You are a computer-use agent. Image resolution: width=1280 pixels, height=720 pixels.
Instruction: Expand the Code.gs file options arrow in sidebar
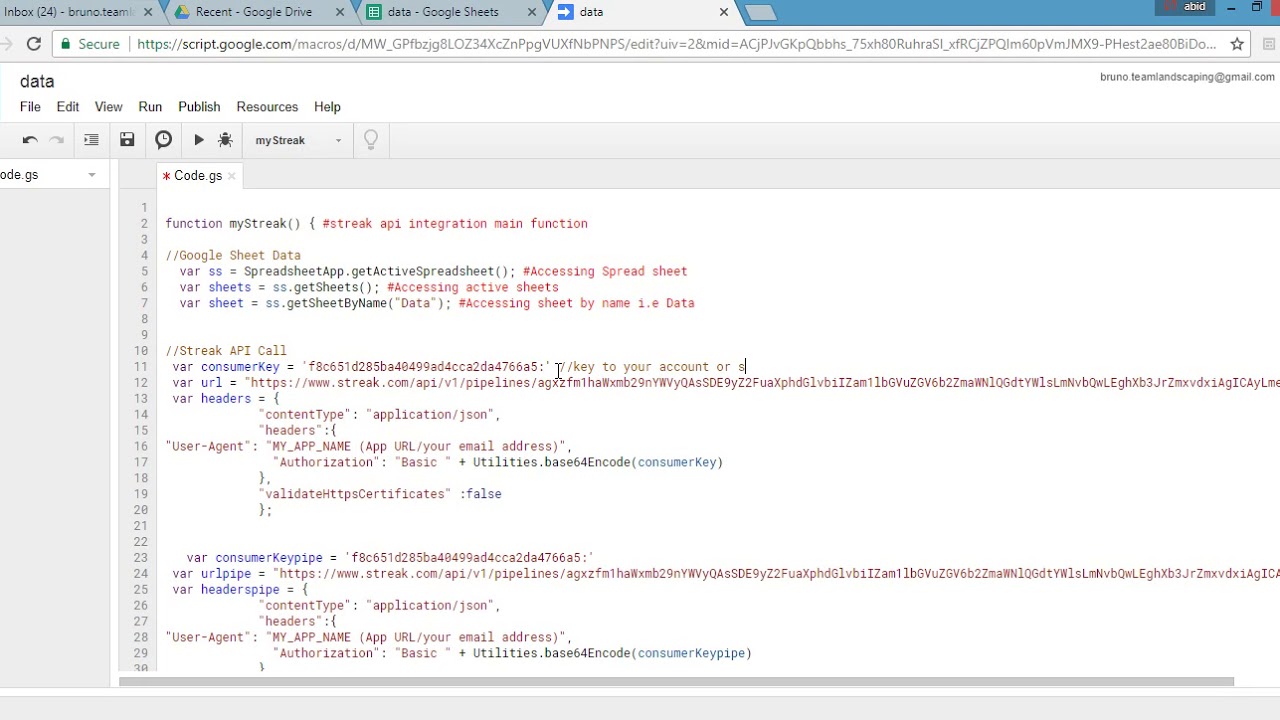91,175
